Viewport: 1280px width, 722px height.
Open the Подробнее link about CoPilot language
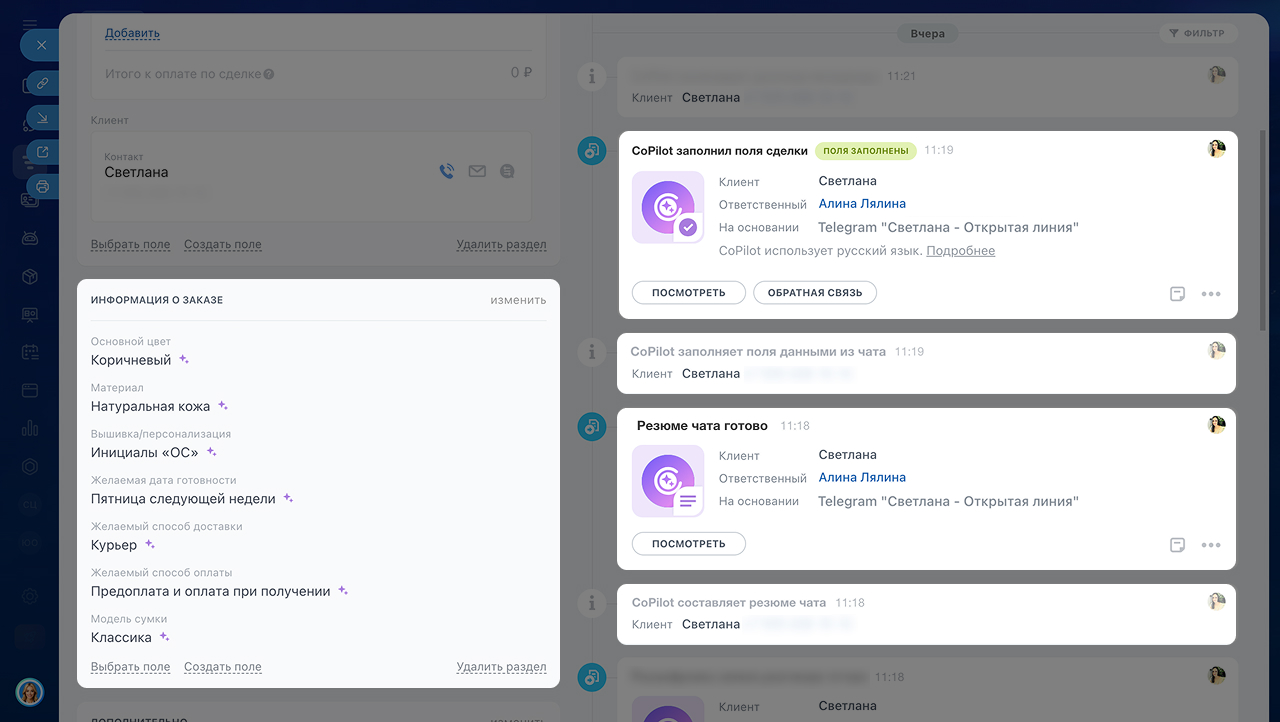[x=960, y=251]
